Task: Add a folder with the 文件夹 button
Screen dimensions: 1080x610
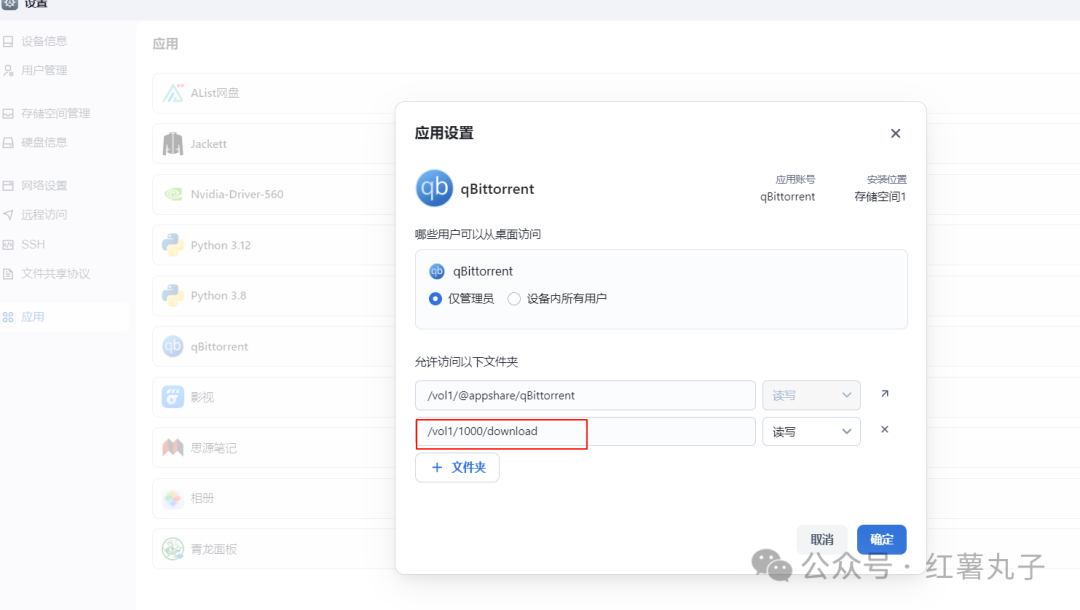Action: click(457, 467)
